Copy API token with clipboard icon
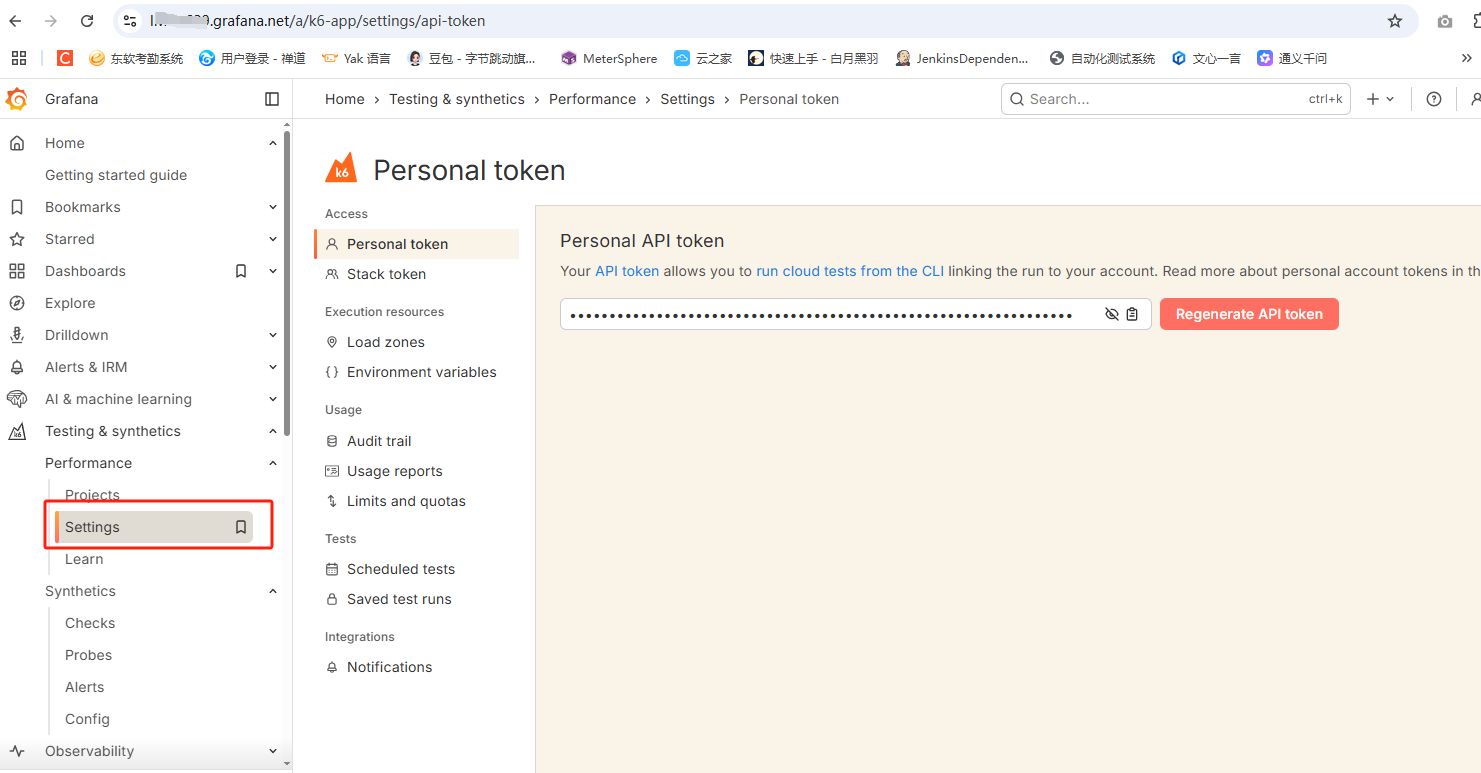The height and width of the screenshot is (773, 1481). click(1132, 314)
